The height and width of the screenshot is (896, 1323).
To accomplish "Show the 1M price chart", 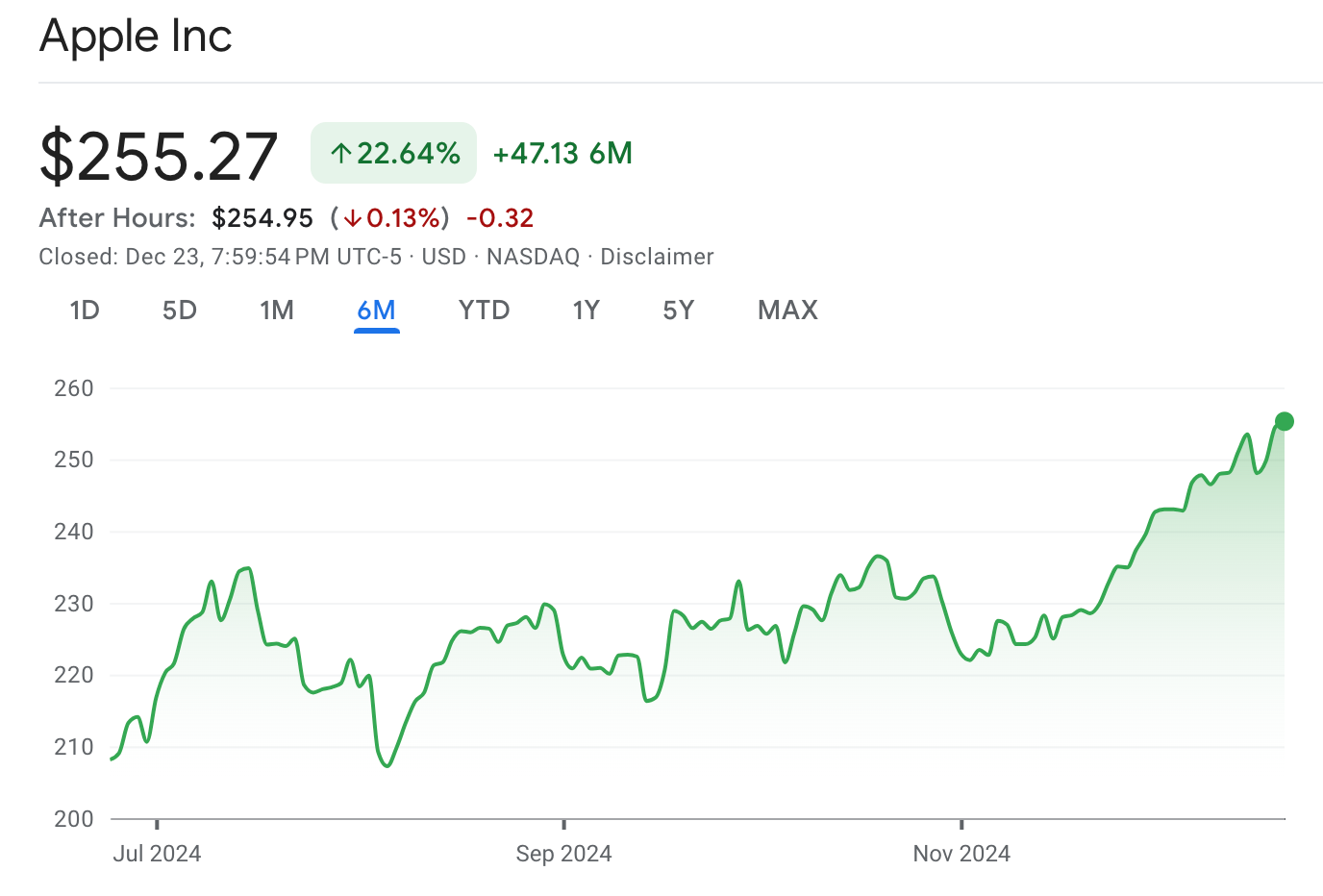I will tap(277, 311).
